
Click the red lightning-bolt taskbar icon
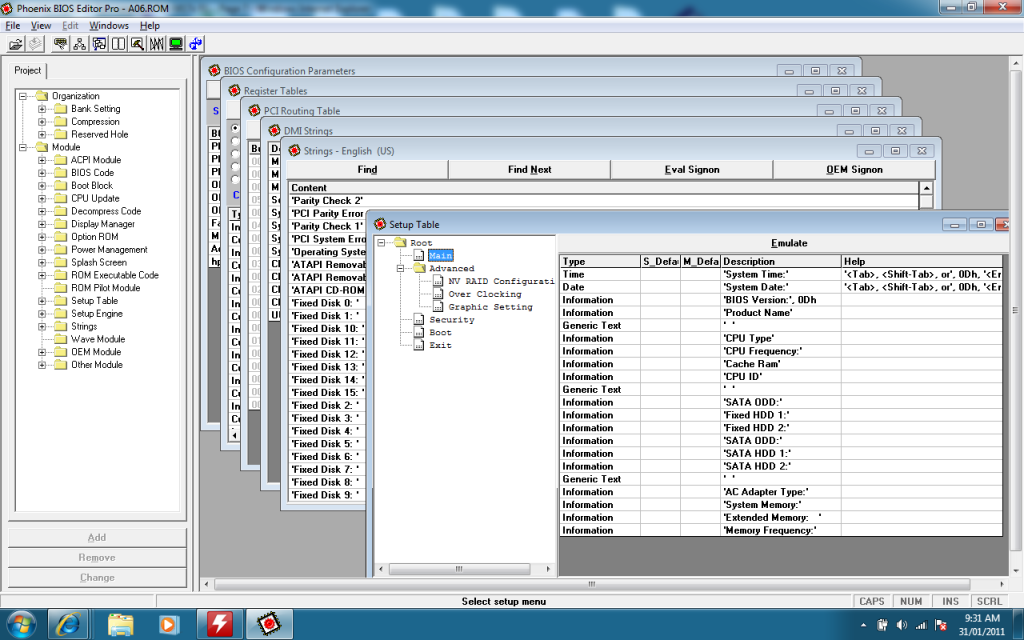pyautogui.click(x=219, y=624)
